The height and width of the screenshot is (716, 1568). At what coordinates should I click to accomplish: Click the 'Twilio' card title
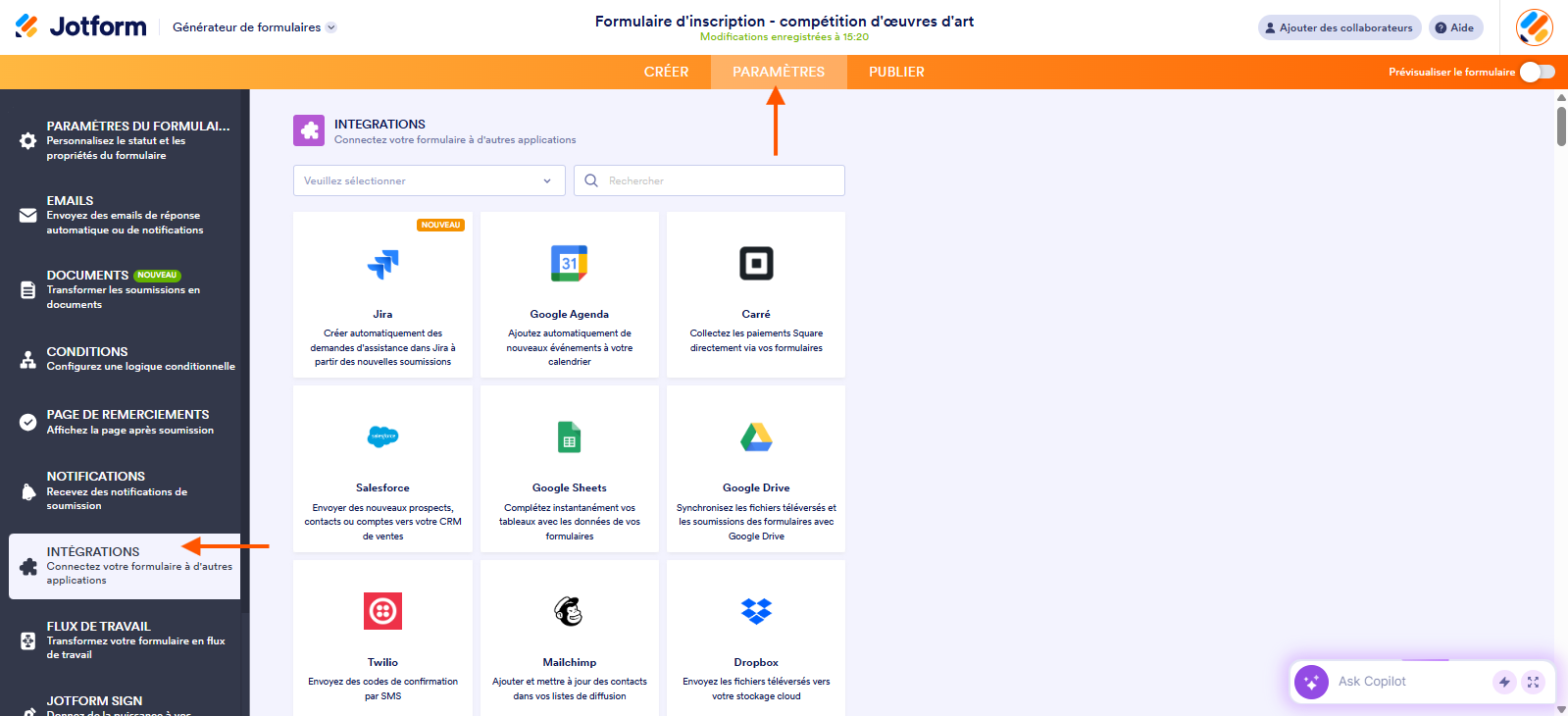click(x=382, y=662)
